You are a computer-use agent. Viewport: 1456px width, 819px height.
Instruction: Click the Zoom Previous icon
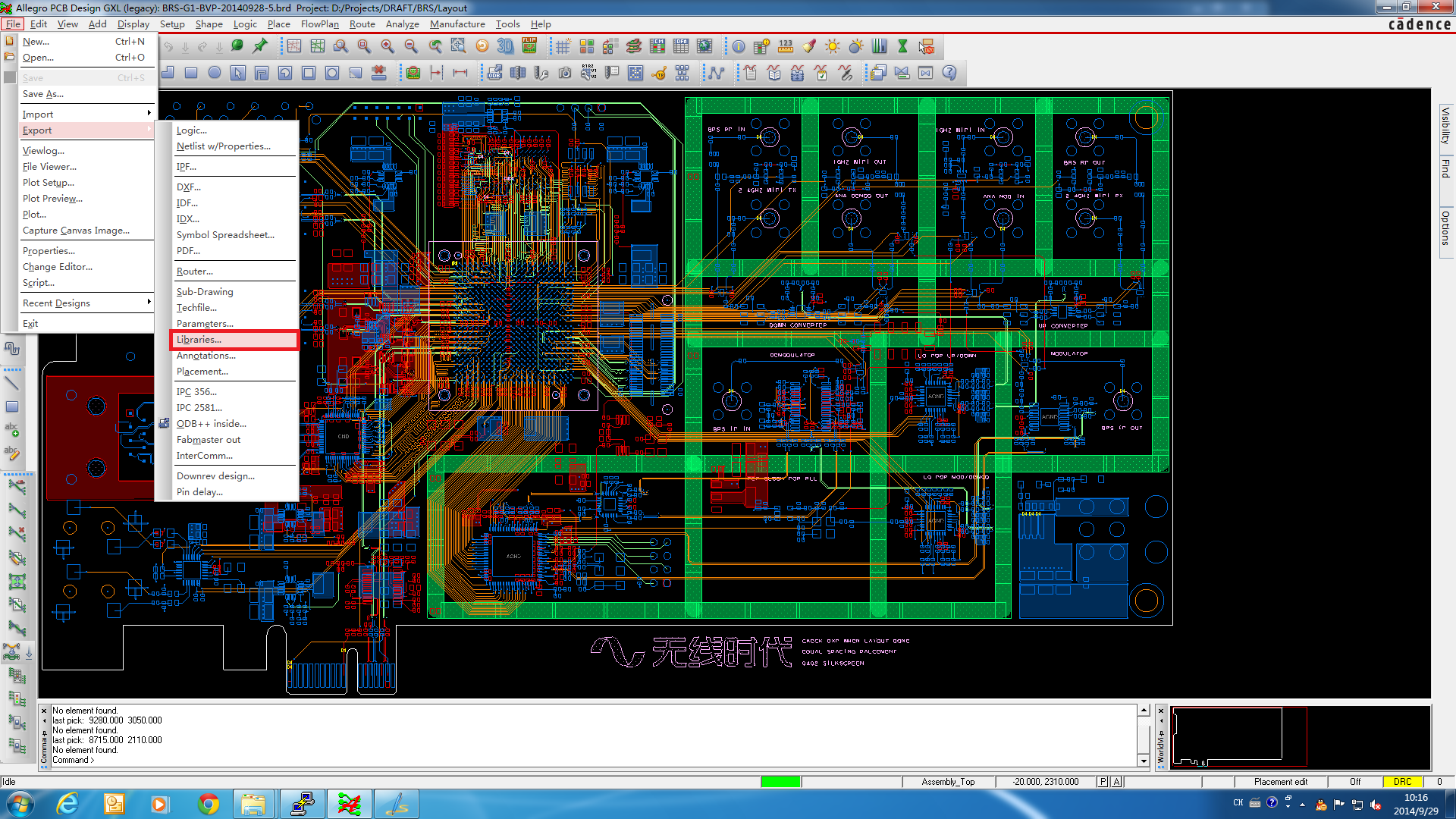click(x=435, y=46)
